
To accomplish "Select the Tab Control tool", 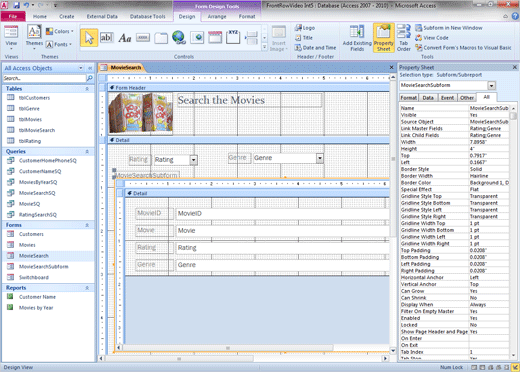I will [x=161, y=38].
